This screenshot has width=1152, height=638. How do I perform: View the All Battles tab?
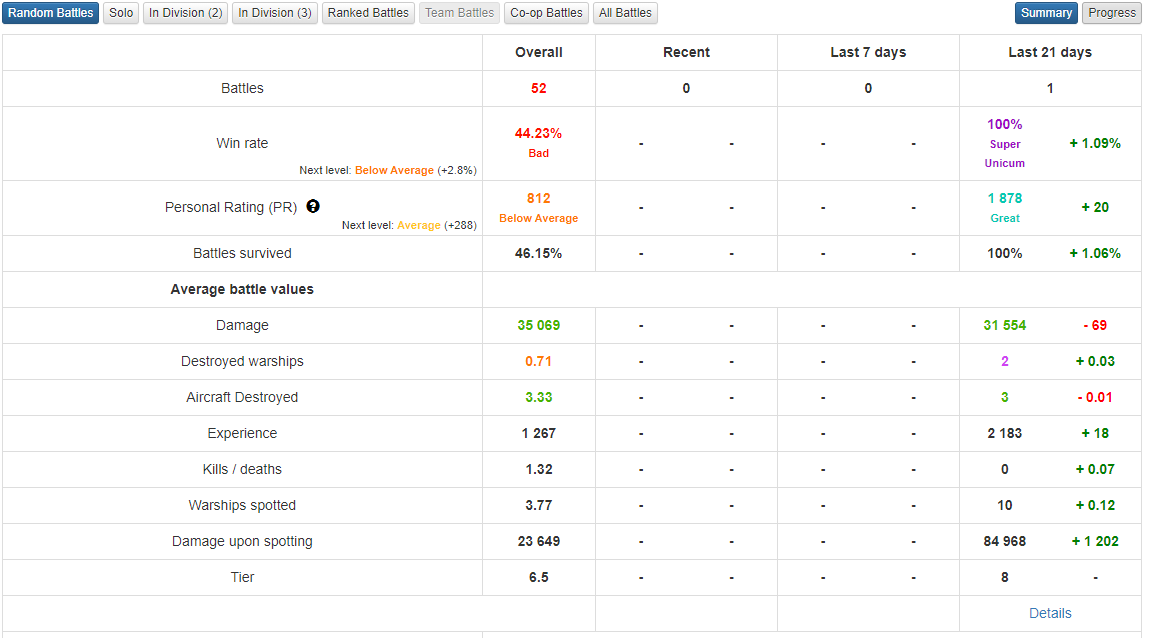coord(625,13)
